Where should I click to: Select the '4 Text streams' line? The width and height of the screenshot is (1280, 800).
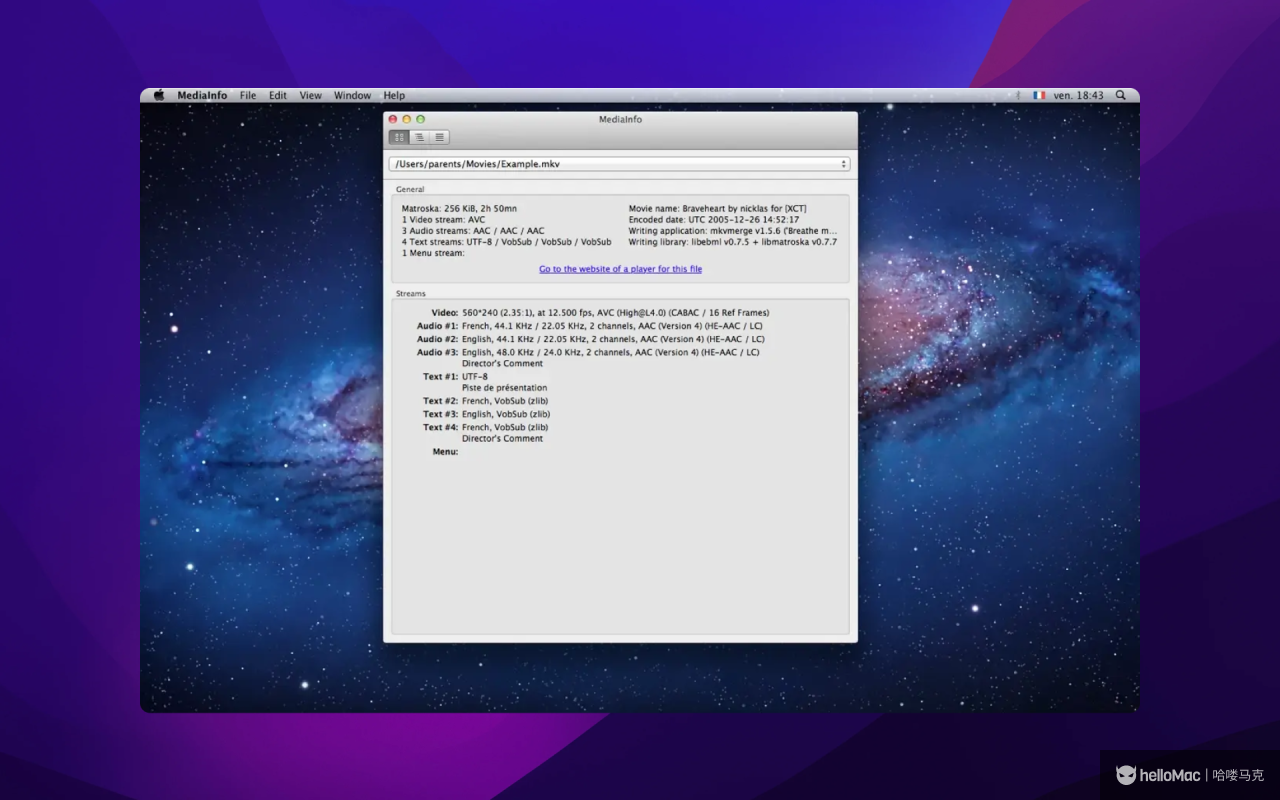506,242
